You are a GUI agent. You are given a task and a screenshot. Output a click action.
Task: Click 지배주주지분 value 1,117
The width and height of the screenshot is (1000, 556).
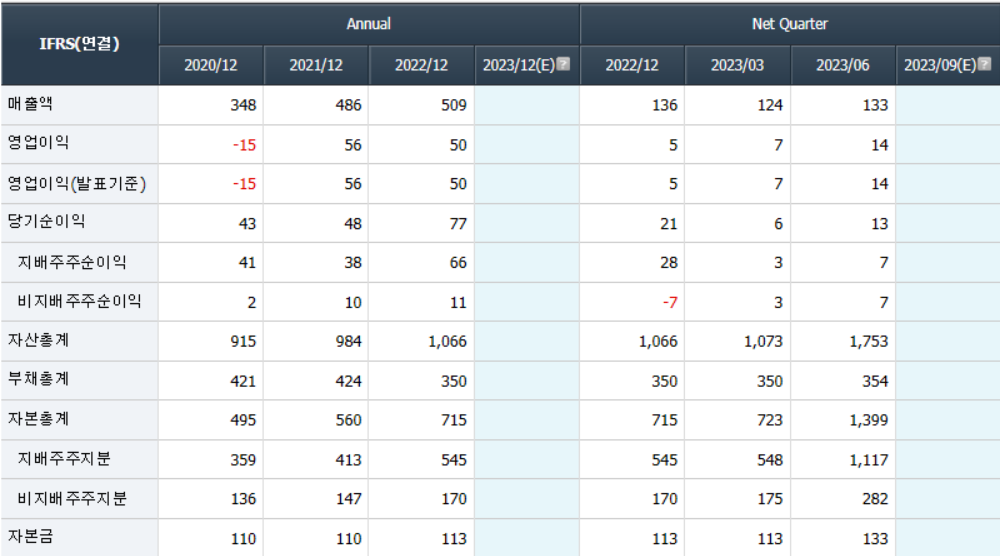869,460
